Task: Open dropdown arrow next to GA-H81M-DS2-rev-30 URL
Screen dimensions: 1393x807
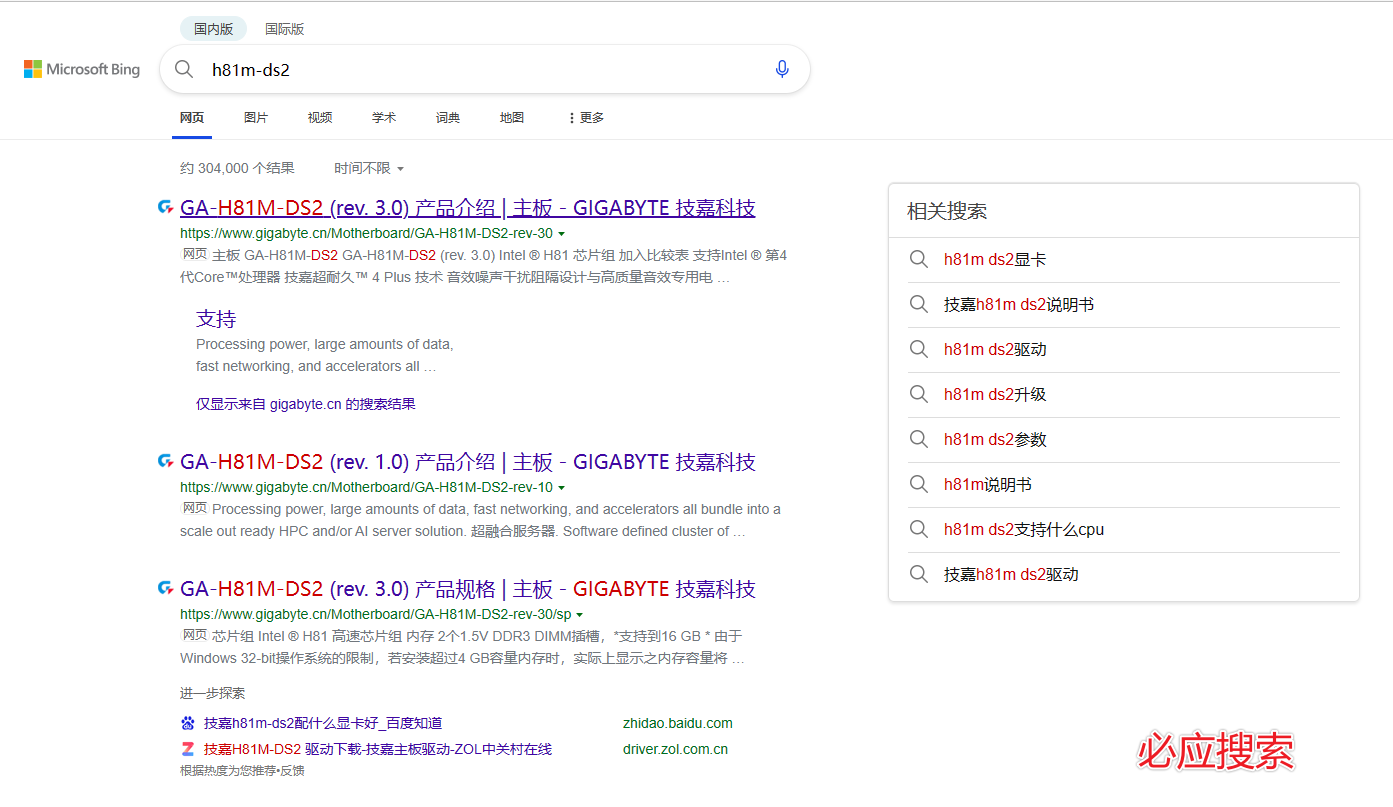Action: pyautogui.click(x=562, y=234)
